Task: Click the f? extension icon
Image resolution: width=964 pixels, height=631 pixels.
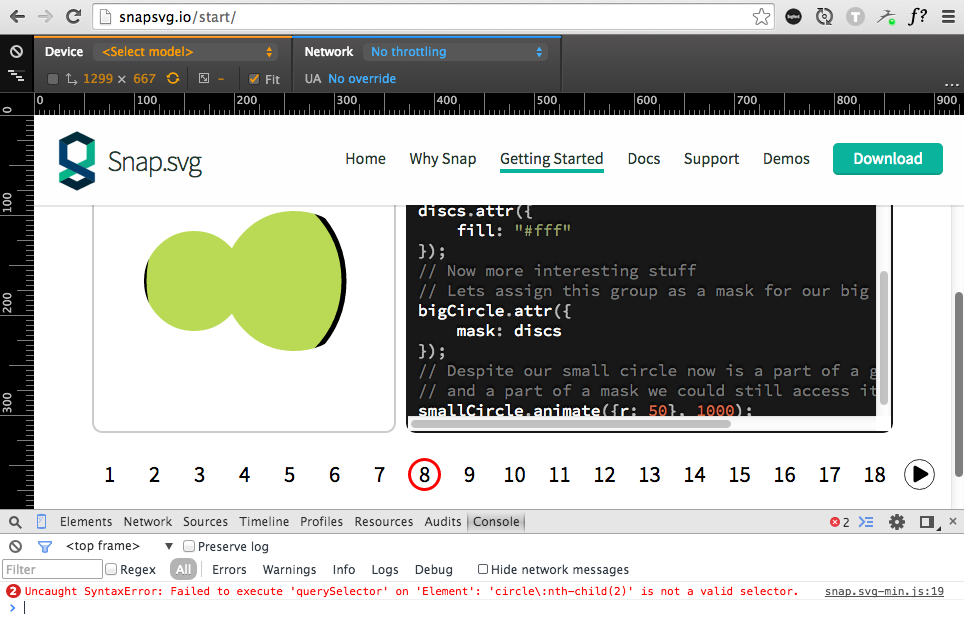Action: pos(917,17)
